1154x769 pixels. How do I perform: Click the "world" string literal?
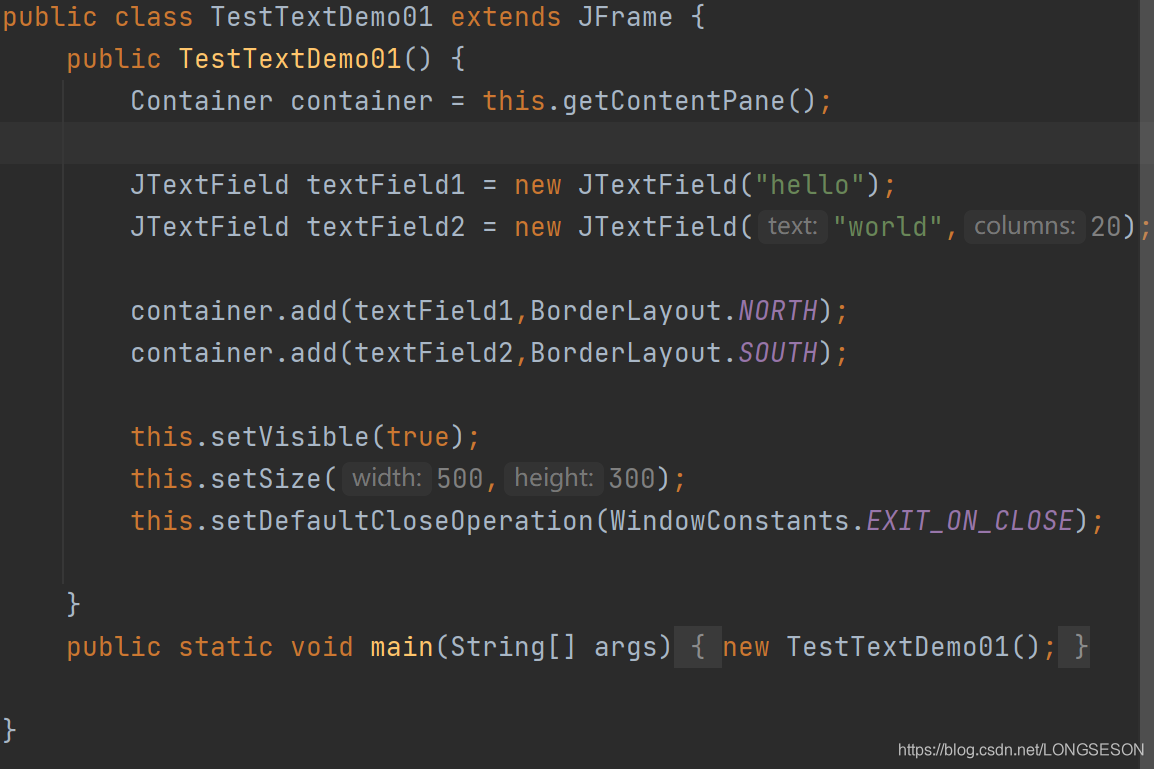(x=888, y=227)
